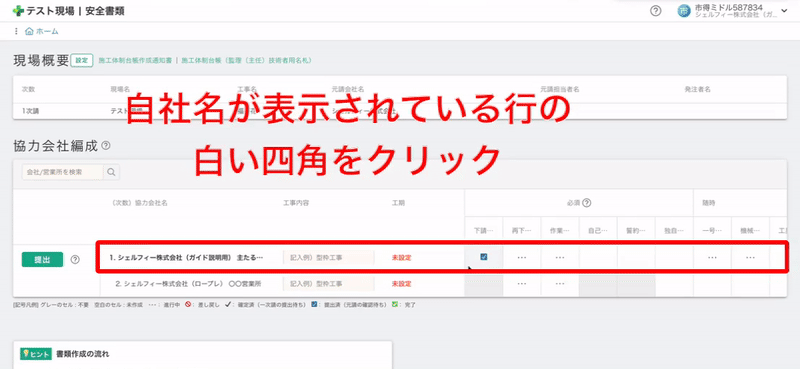
Task: Open row 1 作業 column ellipsis cell
Action: [x=560, y=258]
